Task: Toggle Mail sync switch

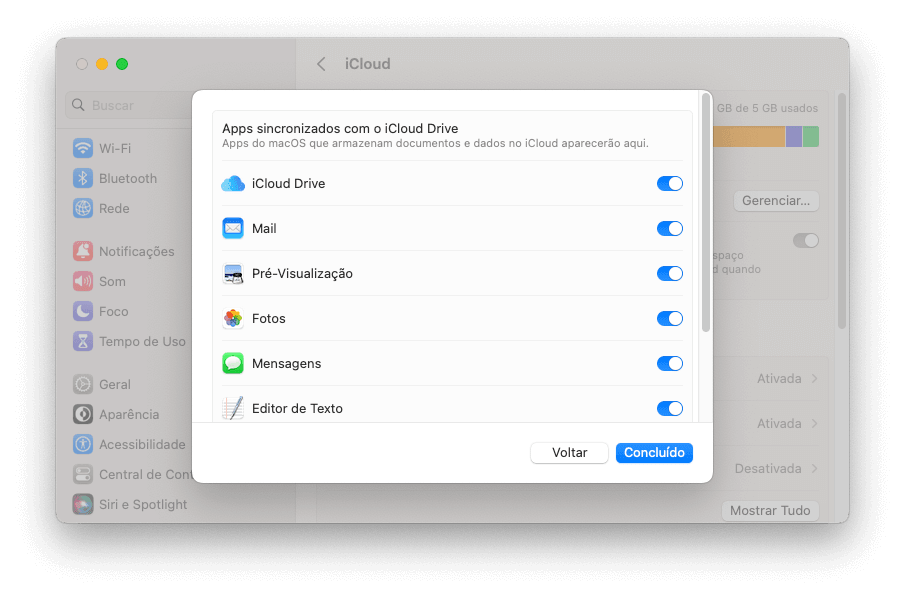Action: pyautogui.click(x=670, y=229)
